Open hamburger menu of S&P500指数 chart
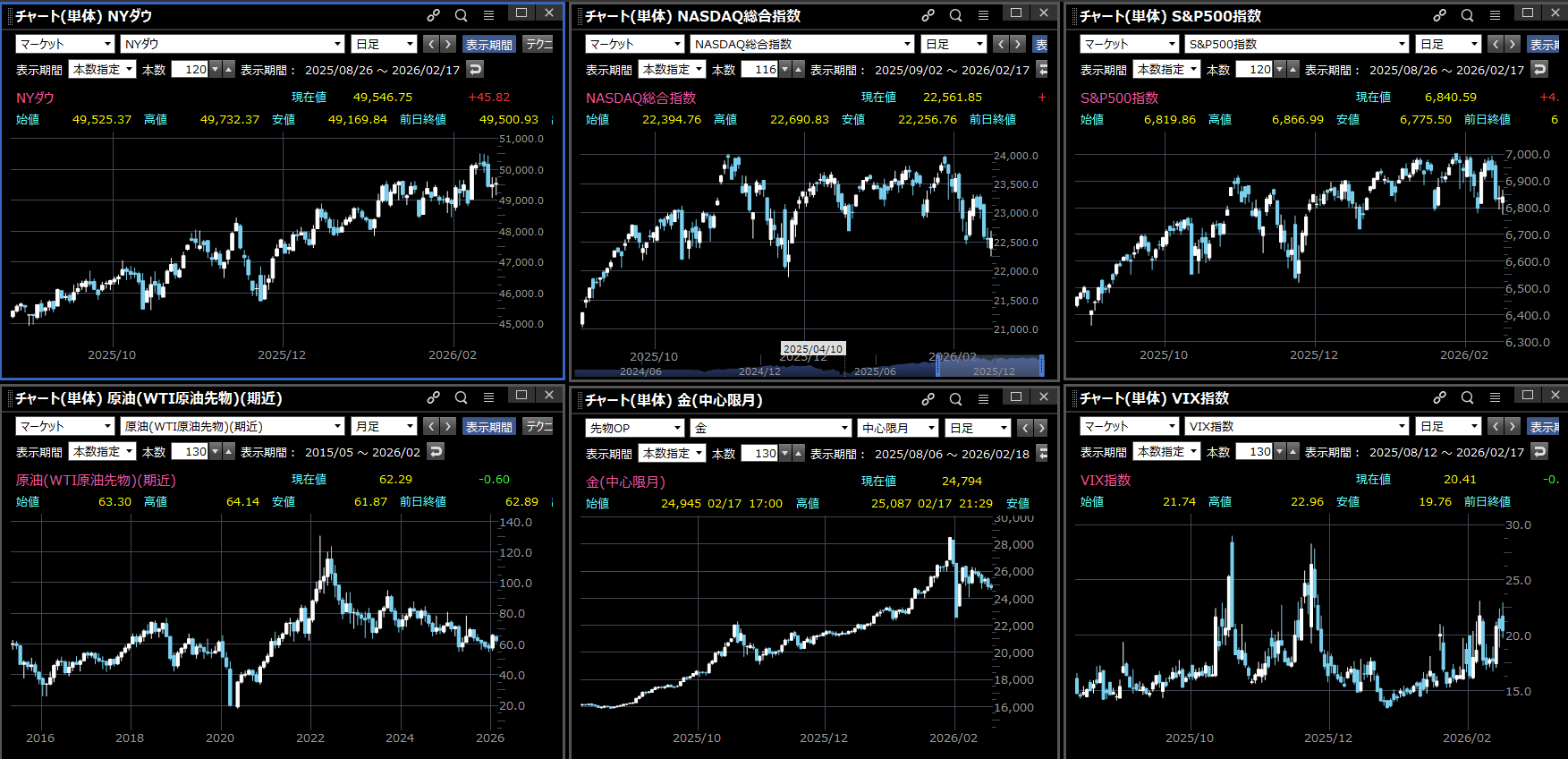Image resolution: width=1568 pixels, height=759 pixels. click(x=1495, y=15)
